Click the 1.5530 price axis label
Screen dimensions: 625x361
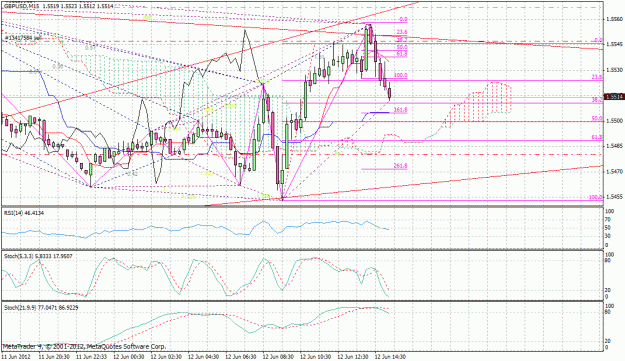click(613, 70)
